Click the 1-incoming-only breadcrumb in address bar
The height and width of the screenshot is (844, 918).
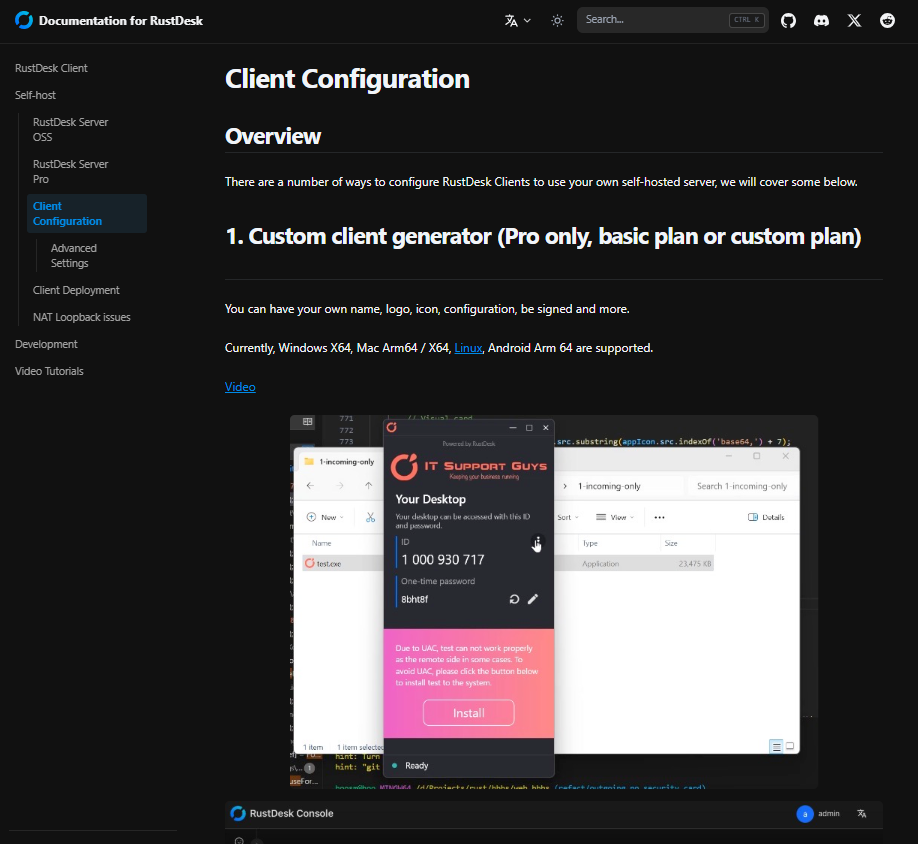(x=609, y=486)
